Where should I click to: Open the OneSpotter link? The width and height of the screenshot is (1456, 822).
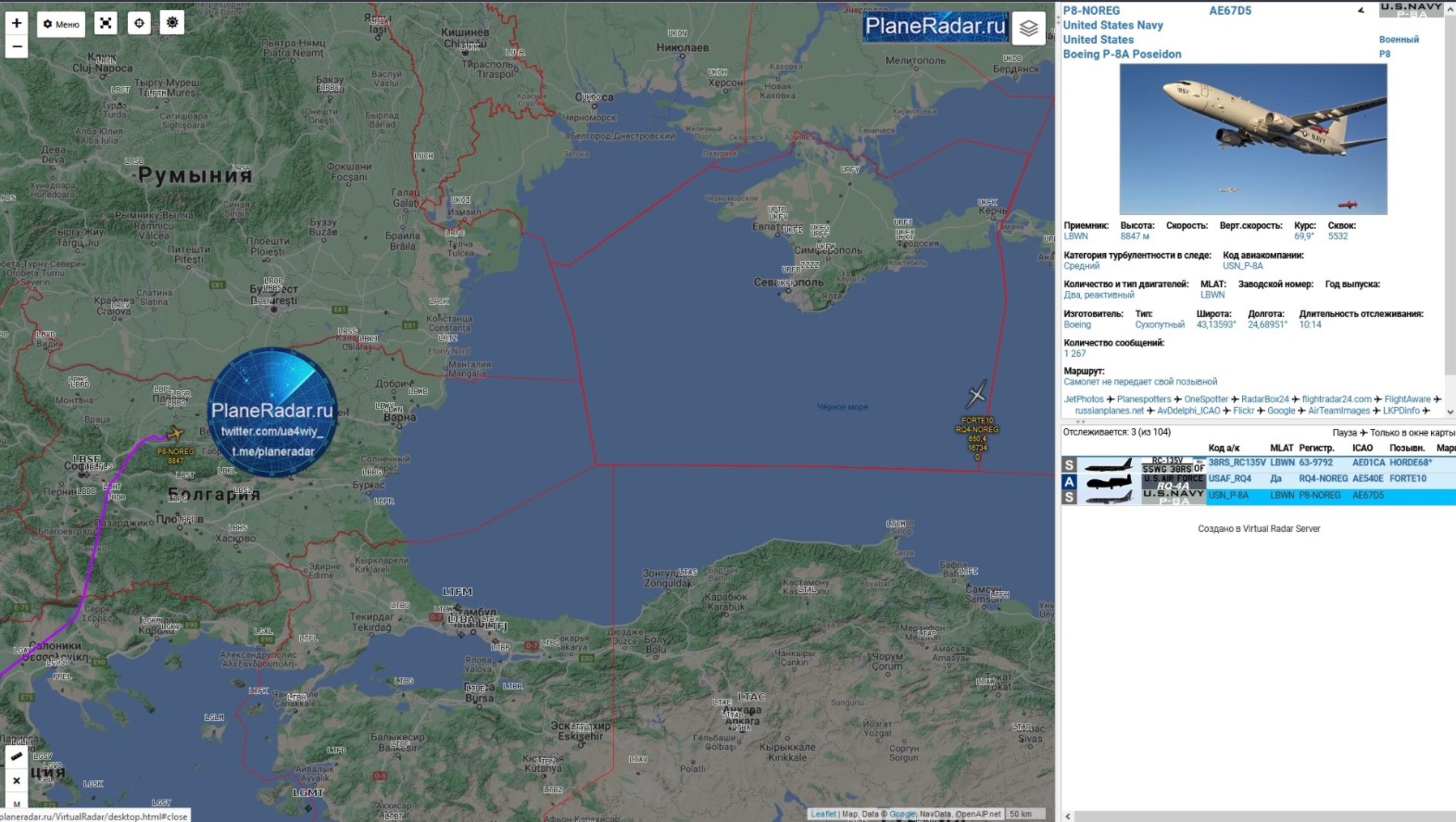pos(1206,399)
